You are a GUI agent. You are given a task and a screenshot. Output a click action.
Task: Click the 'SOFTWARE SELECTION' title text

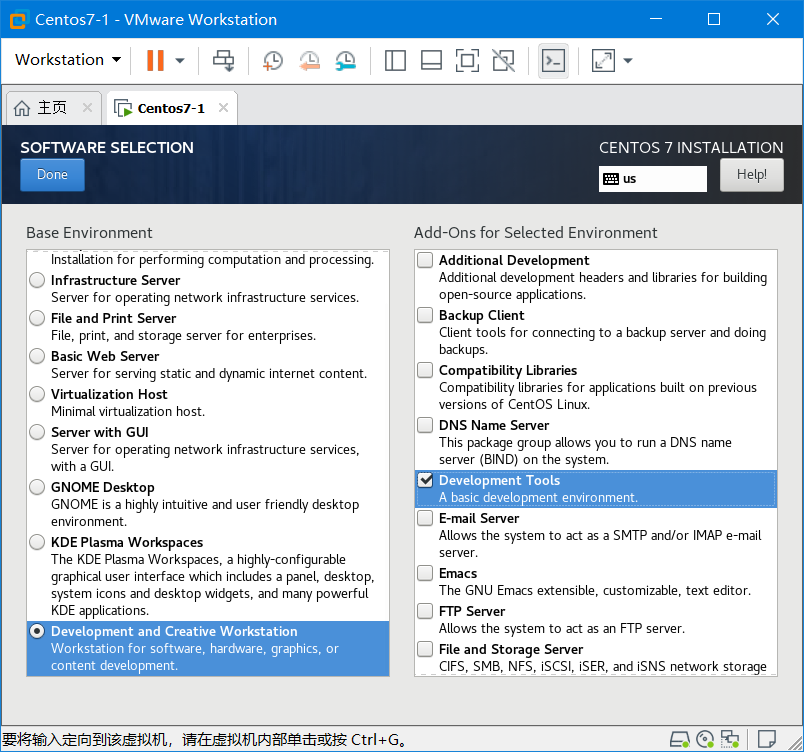[107, 148]
